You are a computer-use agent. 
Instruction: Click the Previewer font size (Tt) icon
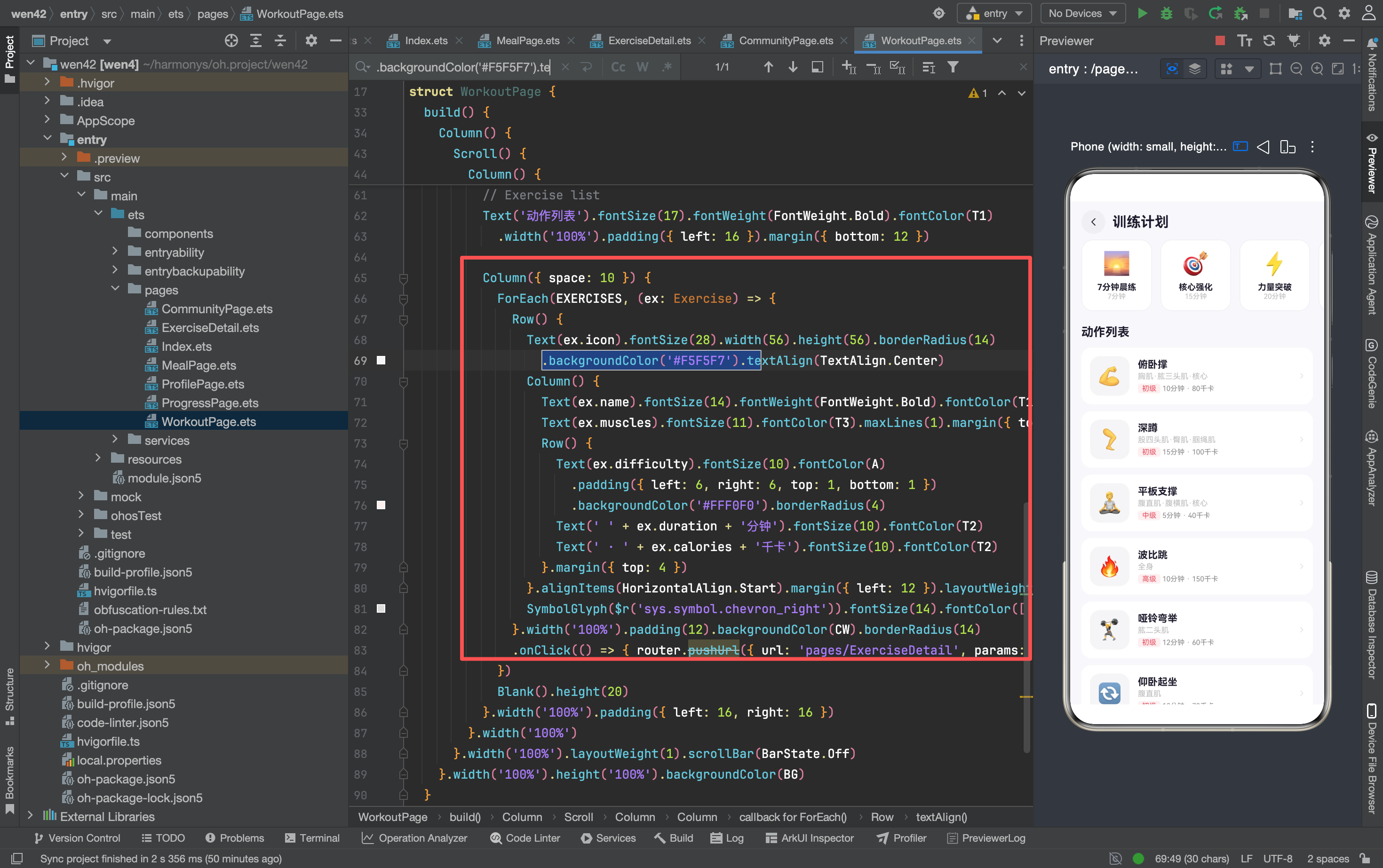[x=1245, y=40]
